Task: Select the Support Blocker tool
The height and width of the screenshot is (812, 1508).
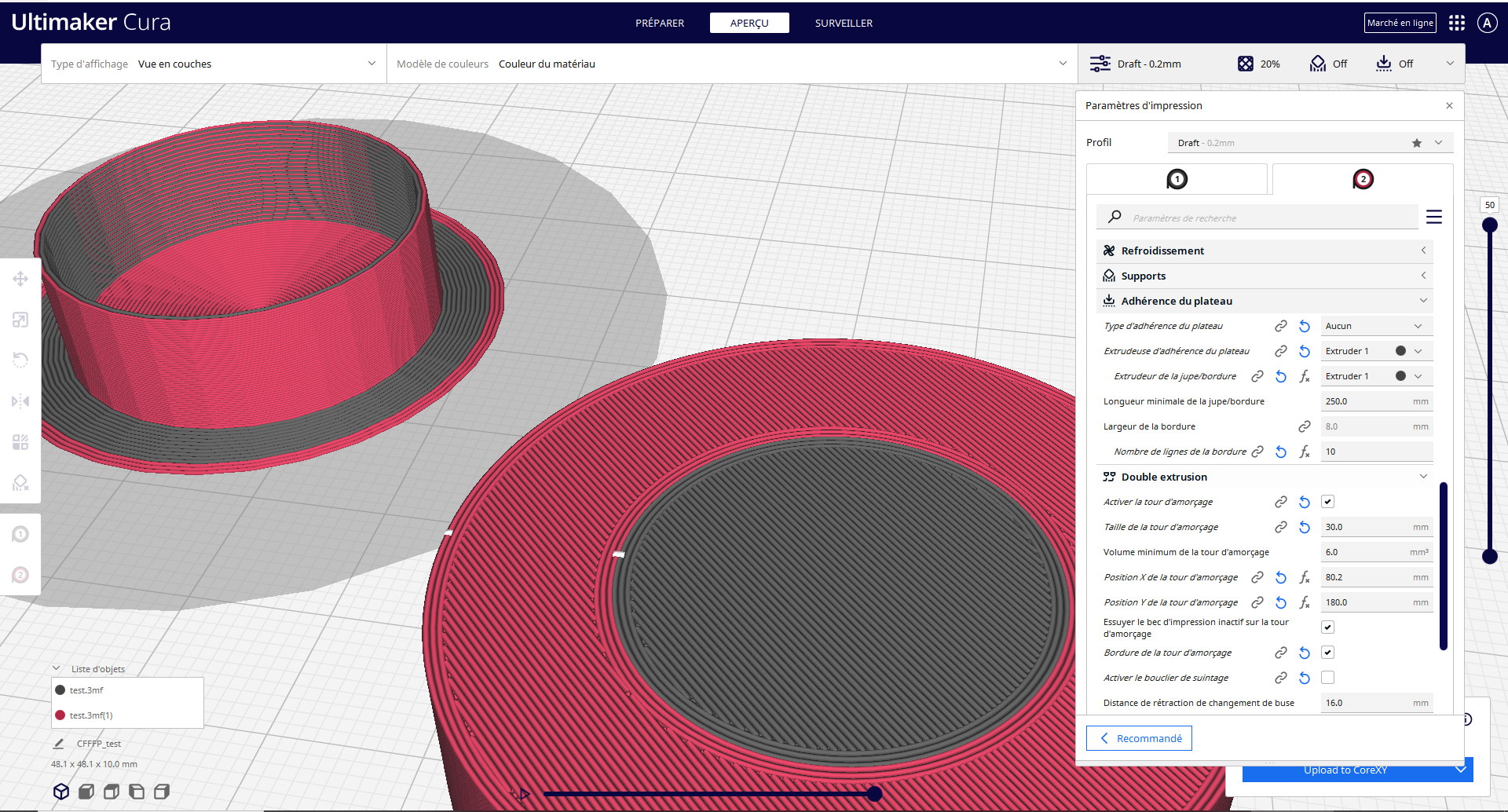Action: 20,483
